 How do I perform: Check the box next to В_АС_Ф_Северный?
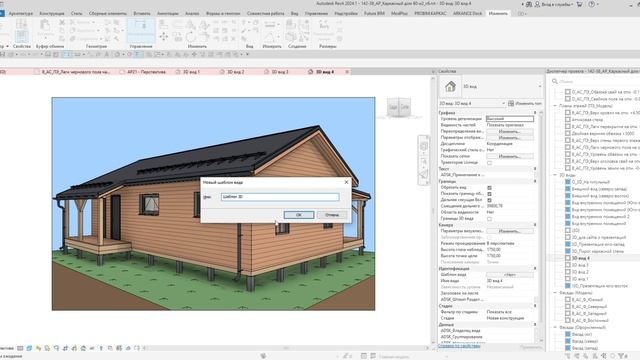coord(568,306)
